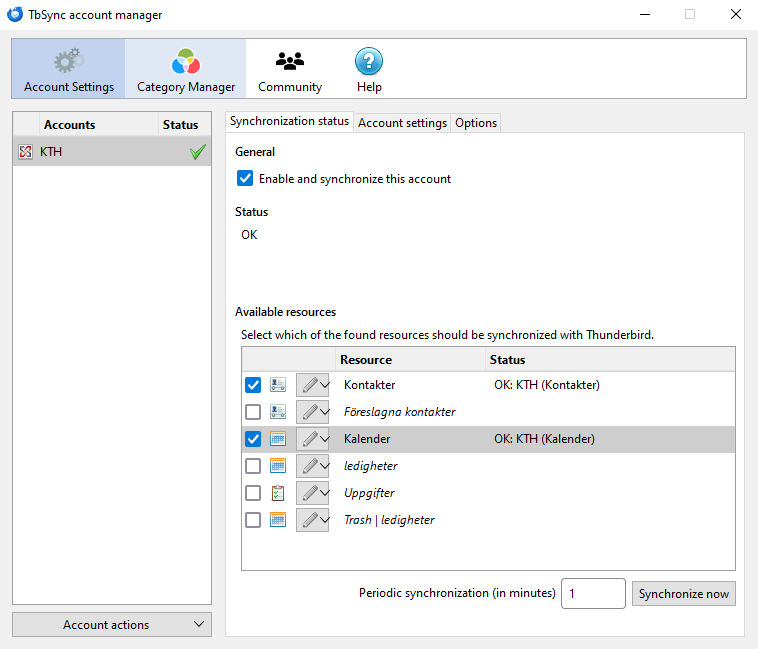Open the Category Manager icon
758x649 pixels.
coord(185,61)
